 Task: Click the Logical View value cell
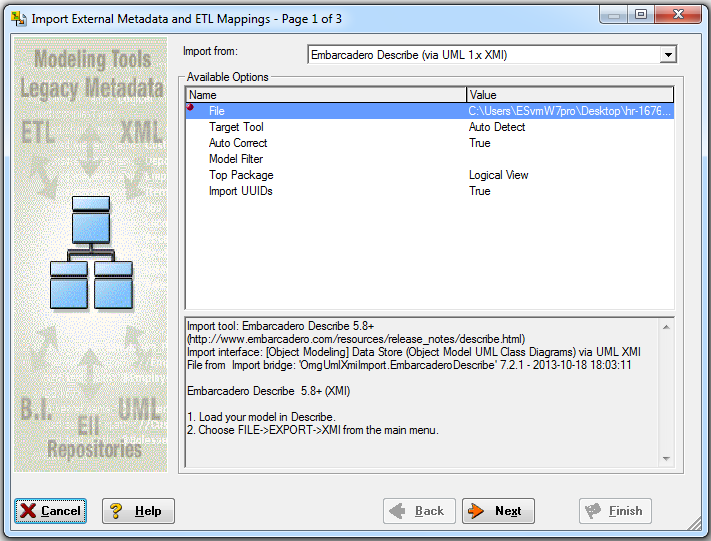coord(498,175)
